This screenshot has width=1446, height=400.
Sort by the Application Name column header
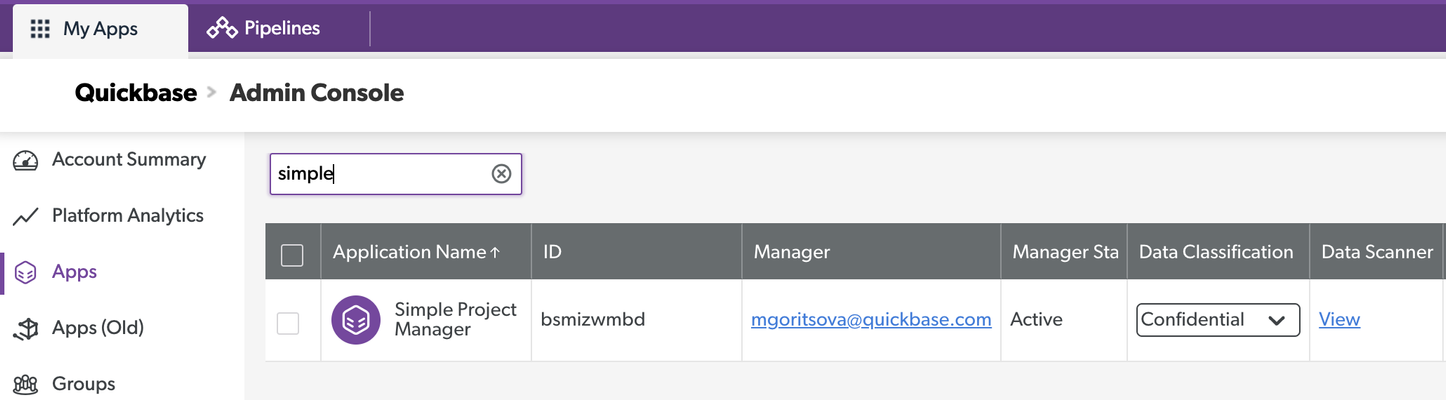(x=416, y=252)
